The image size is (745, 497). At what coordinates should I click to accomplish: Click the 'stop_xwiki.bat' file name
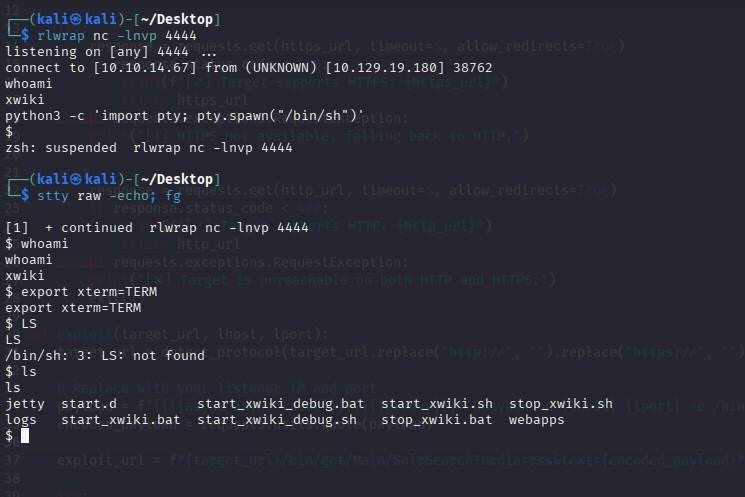click(437, 420)
